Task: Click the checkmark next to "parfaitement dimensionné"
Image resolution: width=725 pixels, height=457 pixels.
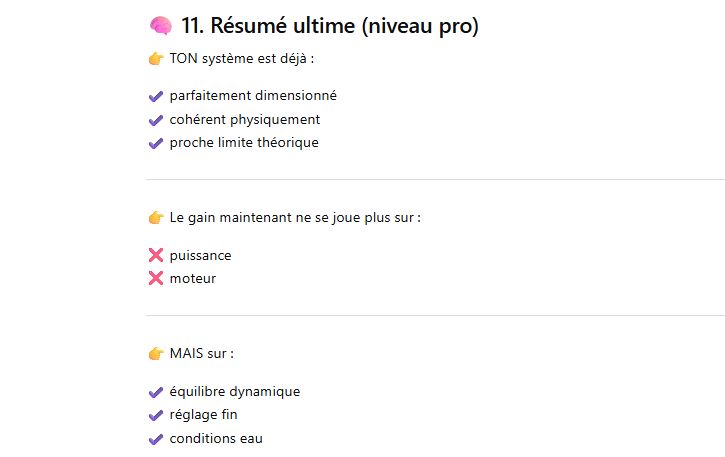Action: click(x=155, y=97)
